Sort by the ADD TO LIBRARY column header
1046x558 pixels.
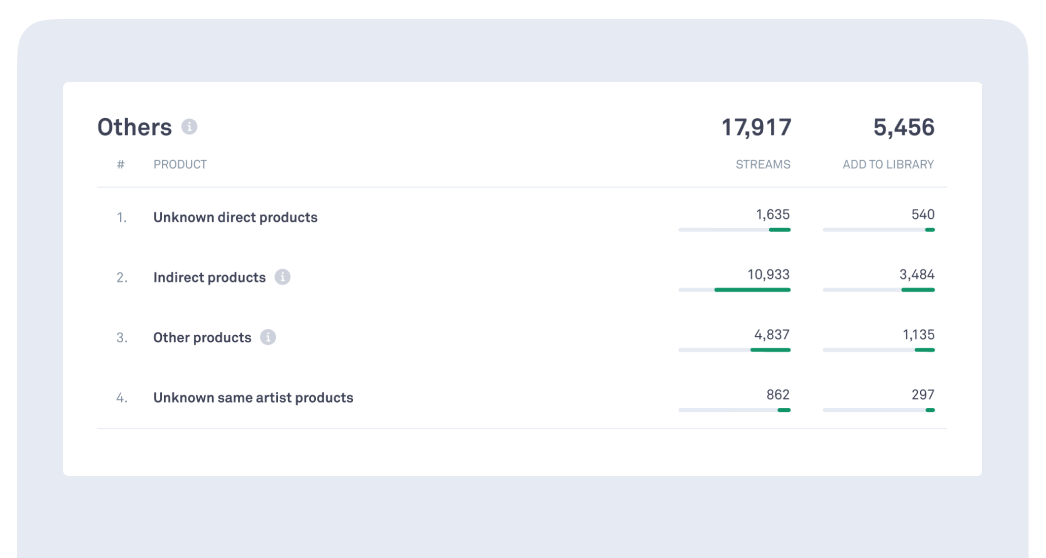coord(888,165)
